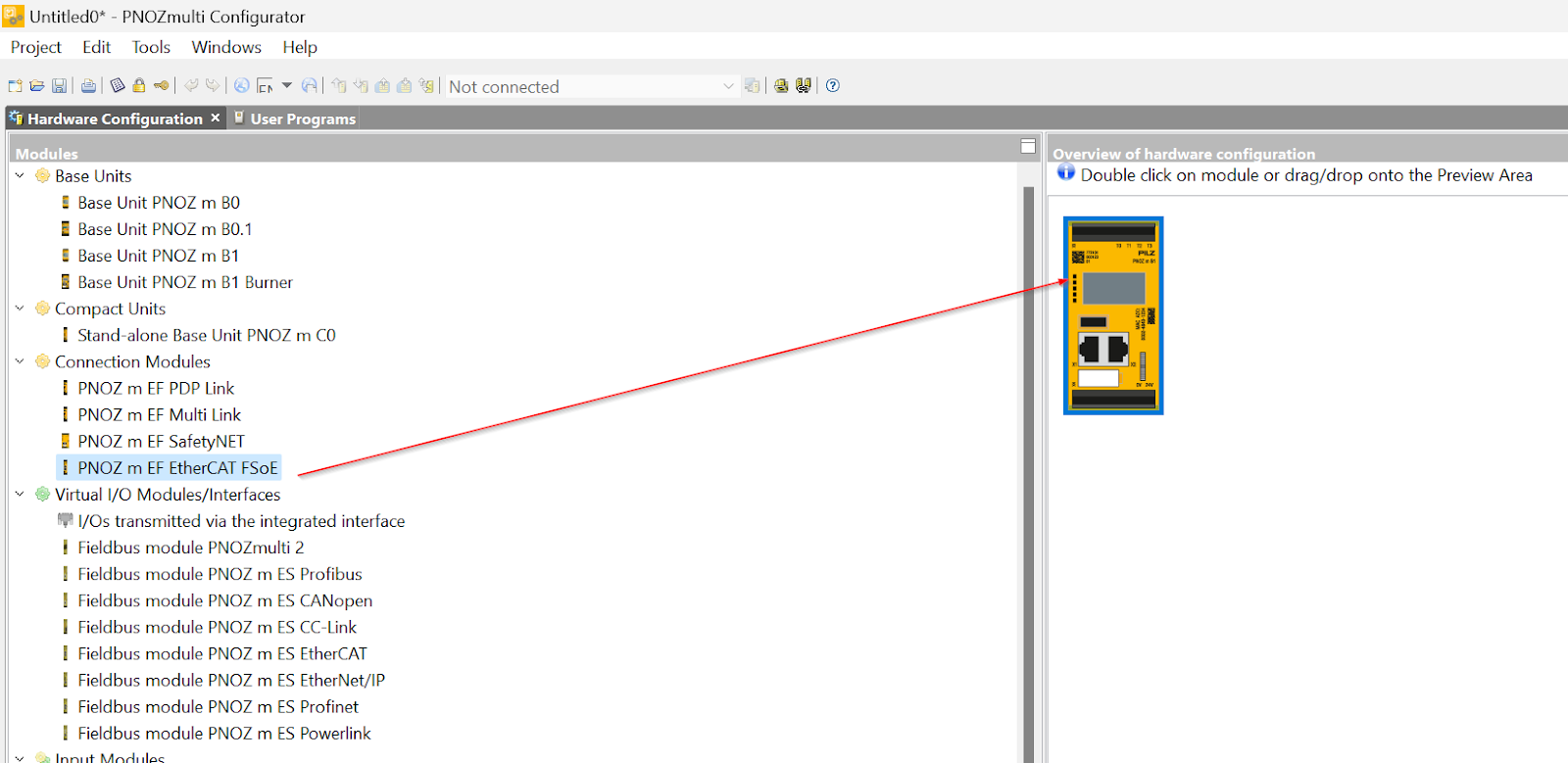Select Fieldbus module PNOZ m ES Profibus
1568x763 pixels.
click(220, 574)
